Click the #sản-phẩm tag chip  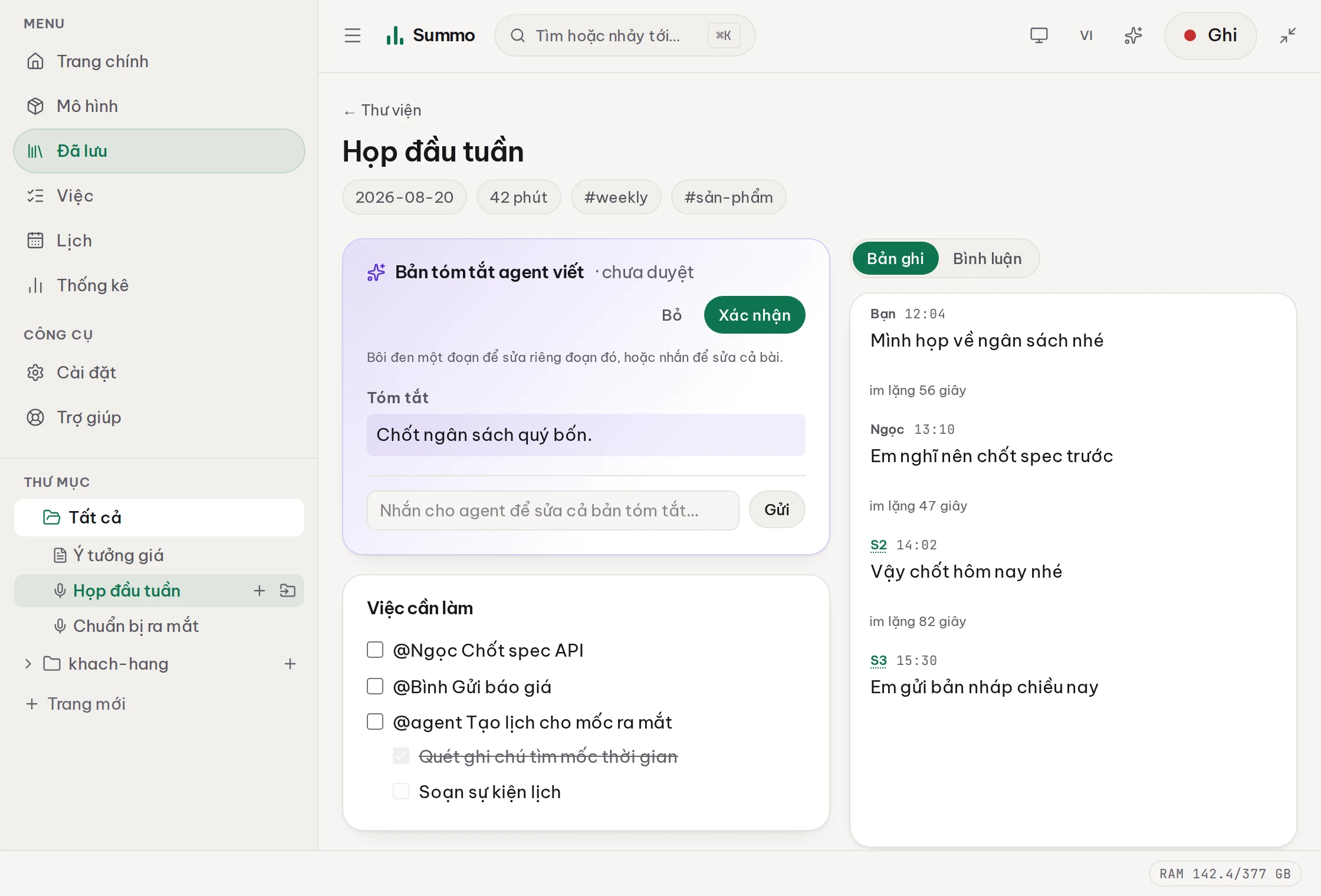729,197
